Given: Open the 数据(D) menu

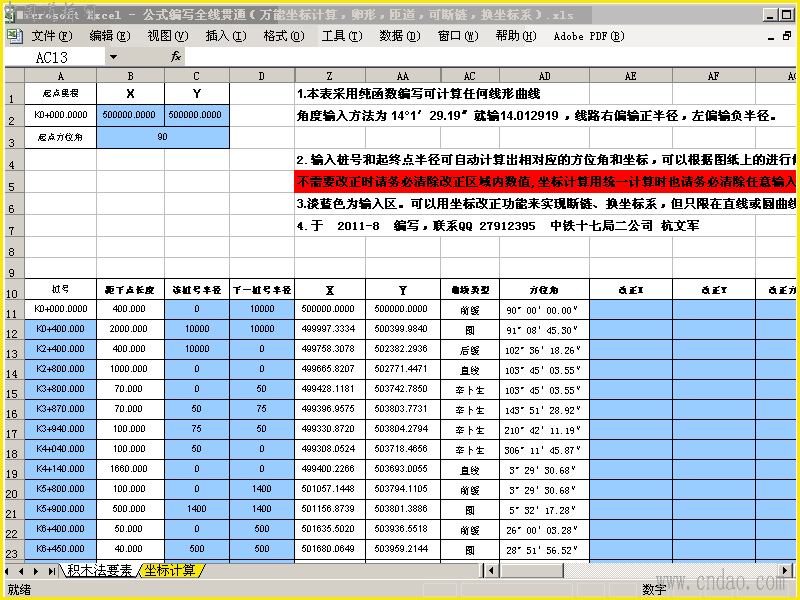Looking at the screenshot, I should tap(399, 36).
